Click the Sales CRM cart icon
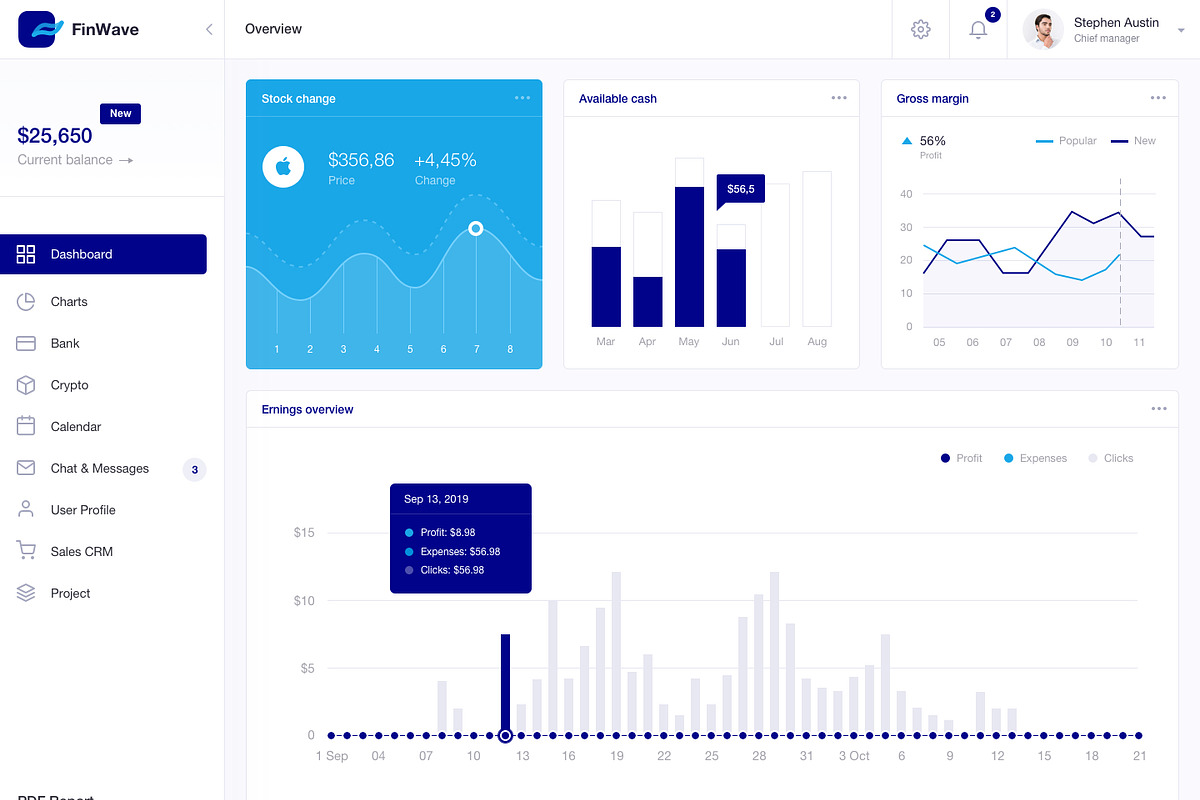The width and height of the screenshot is (1200, 800). point(26,550)
